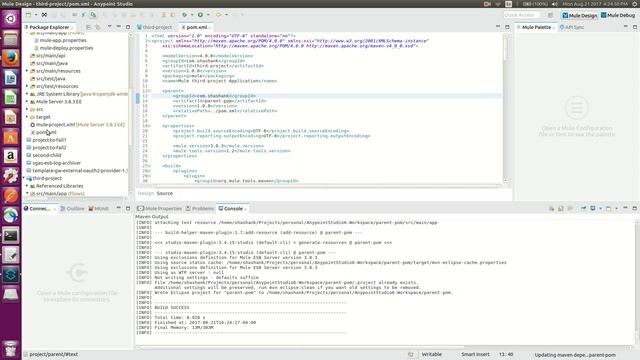
Task: Select the pom.xml editor tab
Action: 197,27
